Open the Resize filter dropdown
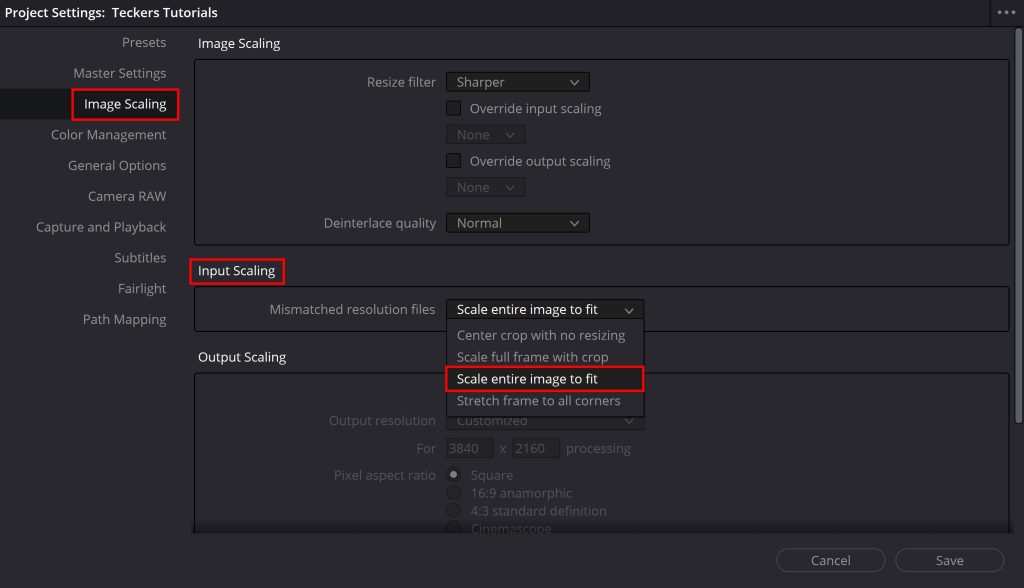The height and width of the screenshot is (588, 1024). pos(517,81)
